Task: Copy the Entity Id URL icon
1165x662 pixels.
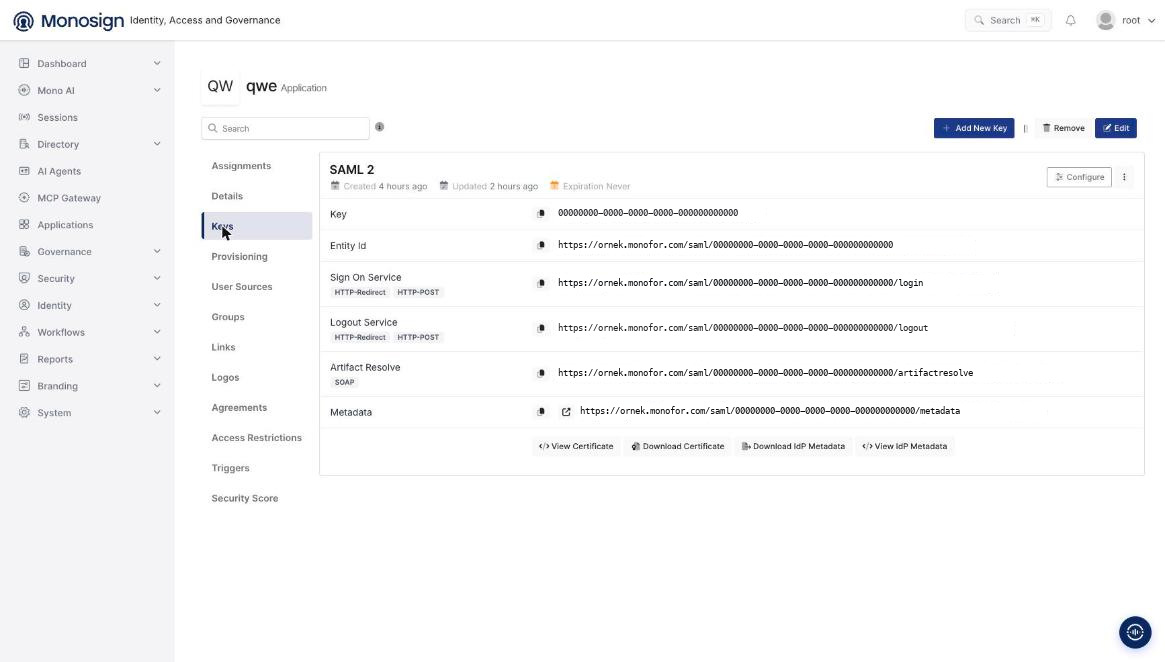Action: 541,245
